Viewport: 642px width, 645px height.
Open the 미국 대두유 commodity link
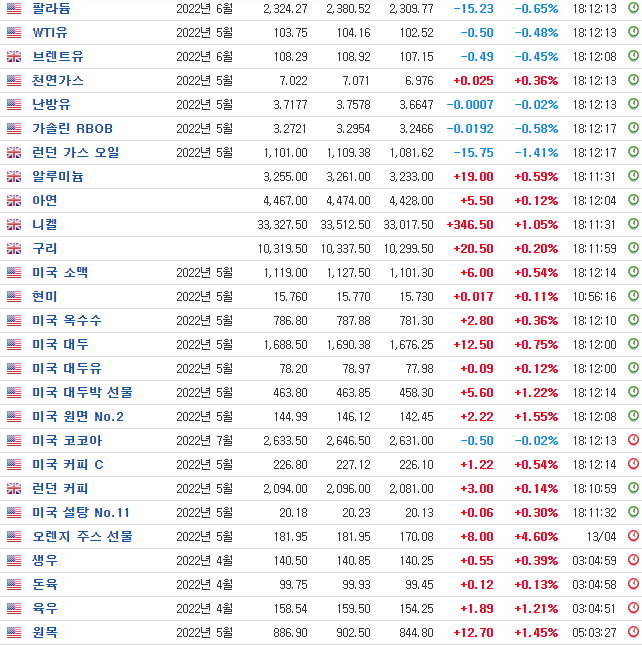click(67, 369)
